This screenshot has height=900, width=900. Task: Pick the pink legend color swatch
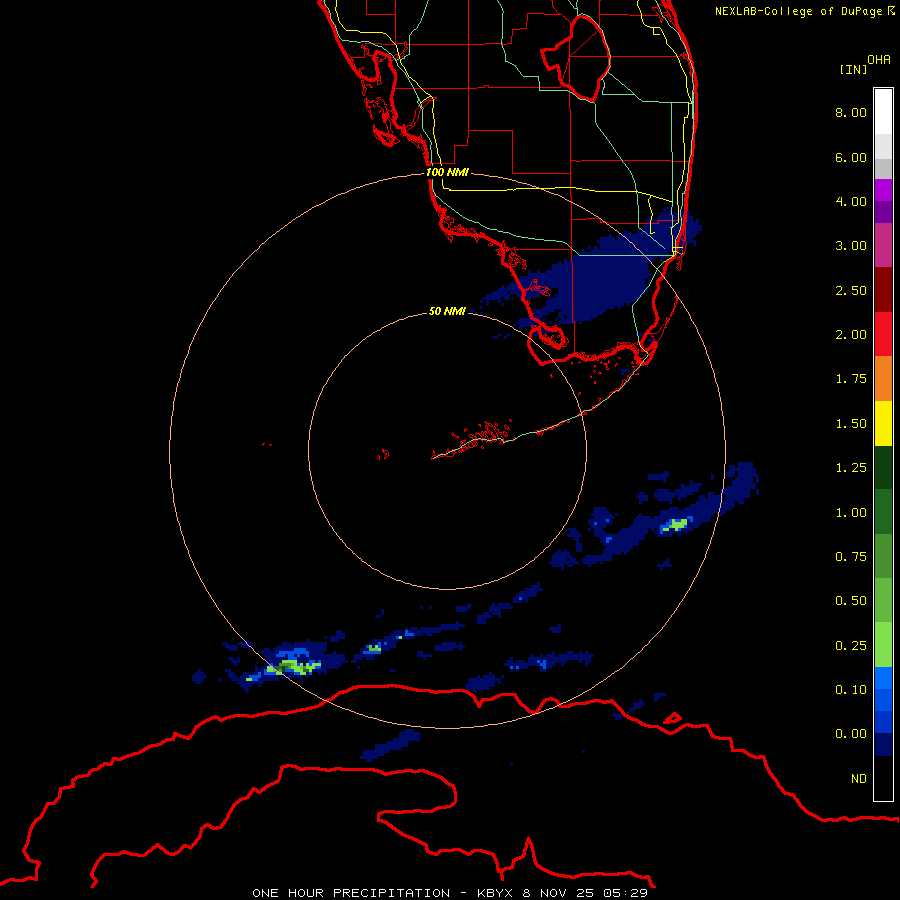[883, 245]
